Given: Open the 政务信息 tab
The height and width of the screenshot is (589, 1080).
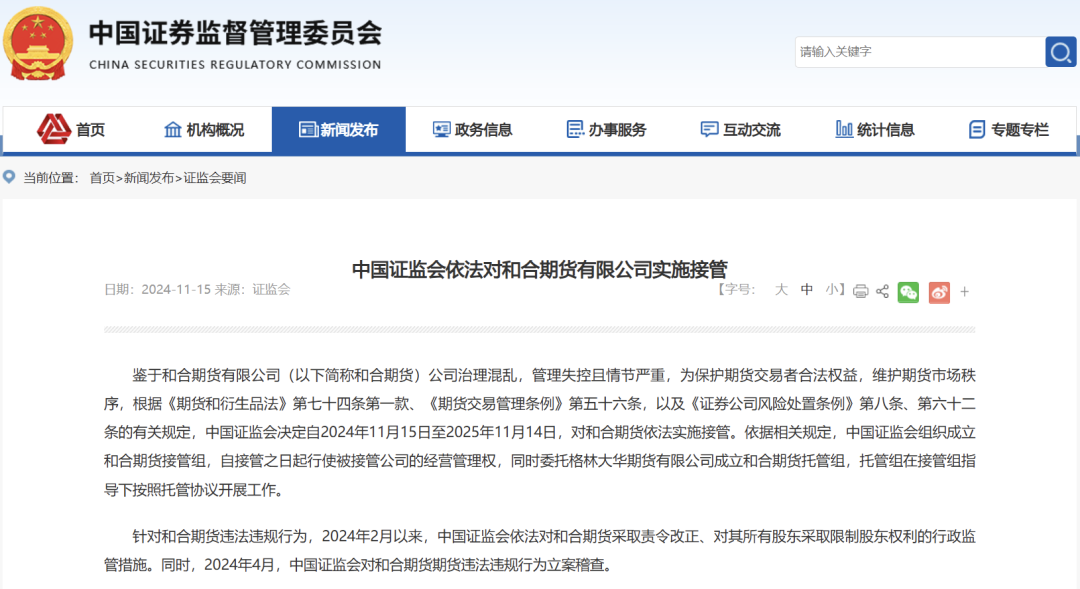Looking at the screenshot, I should (472, 130).
